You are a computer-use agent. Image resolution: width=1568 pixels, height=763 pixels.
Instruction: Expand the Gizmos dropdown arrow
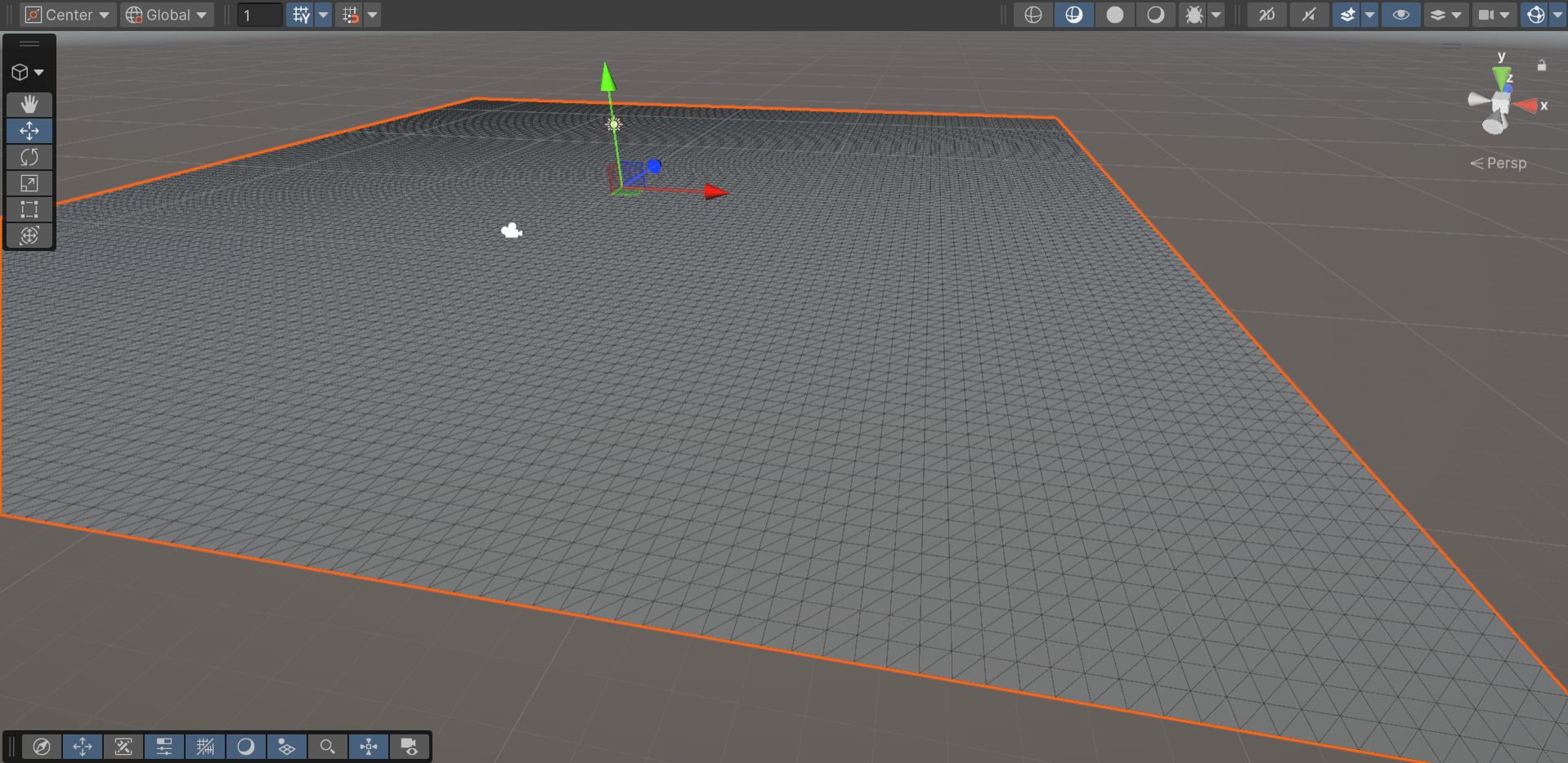click(1557, 15)
